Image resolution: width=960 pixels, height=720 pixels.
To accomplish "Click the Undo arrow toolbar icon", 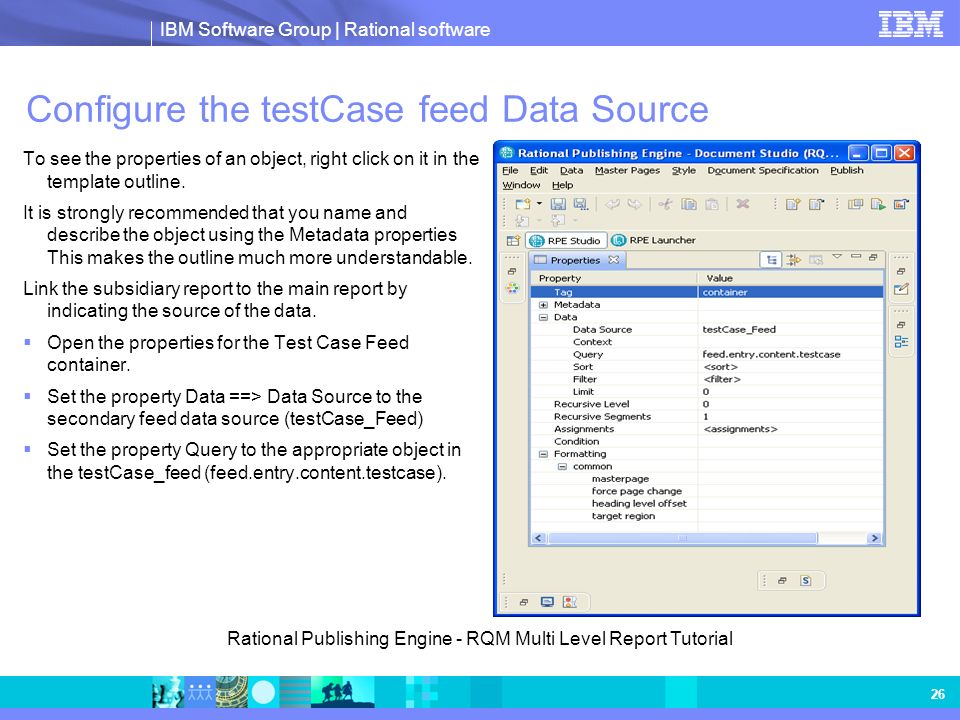I will (x=612, y=204).
